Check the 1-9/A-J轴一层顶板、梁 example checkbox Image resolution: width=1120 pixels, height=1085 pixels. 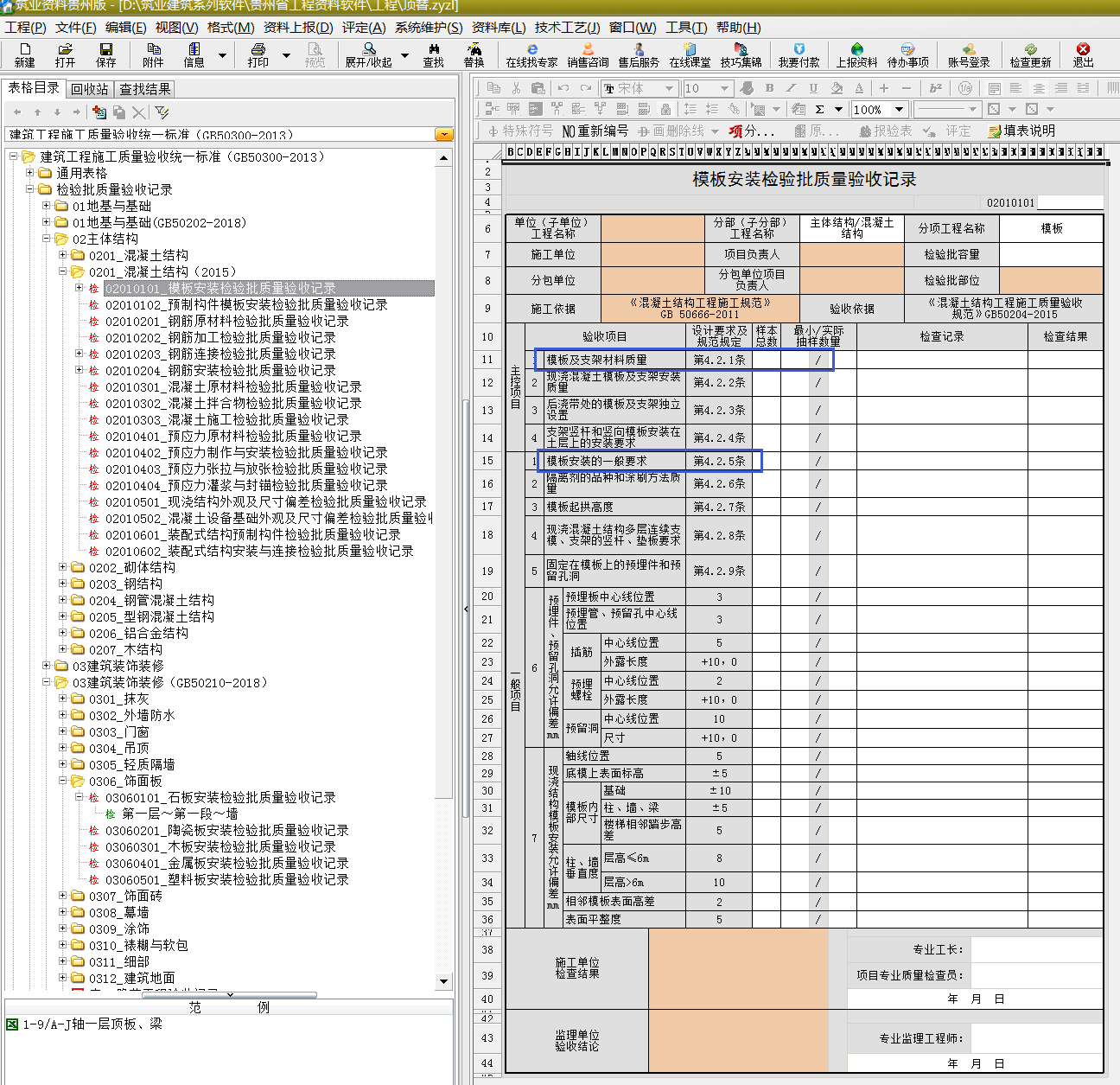pyautogui.click(x=12, y=1024)
